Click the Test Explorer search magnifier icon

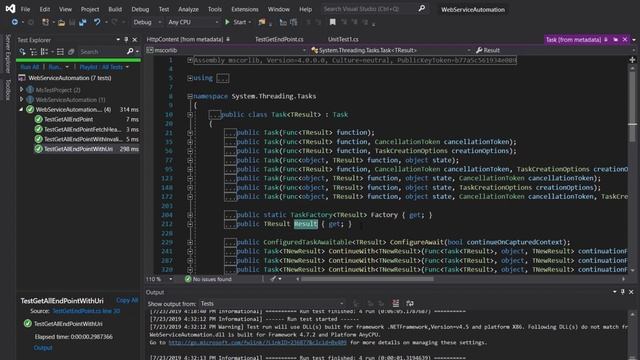pyautogui.click(x=130, y=51)
